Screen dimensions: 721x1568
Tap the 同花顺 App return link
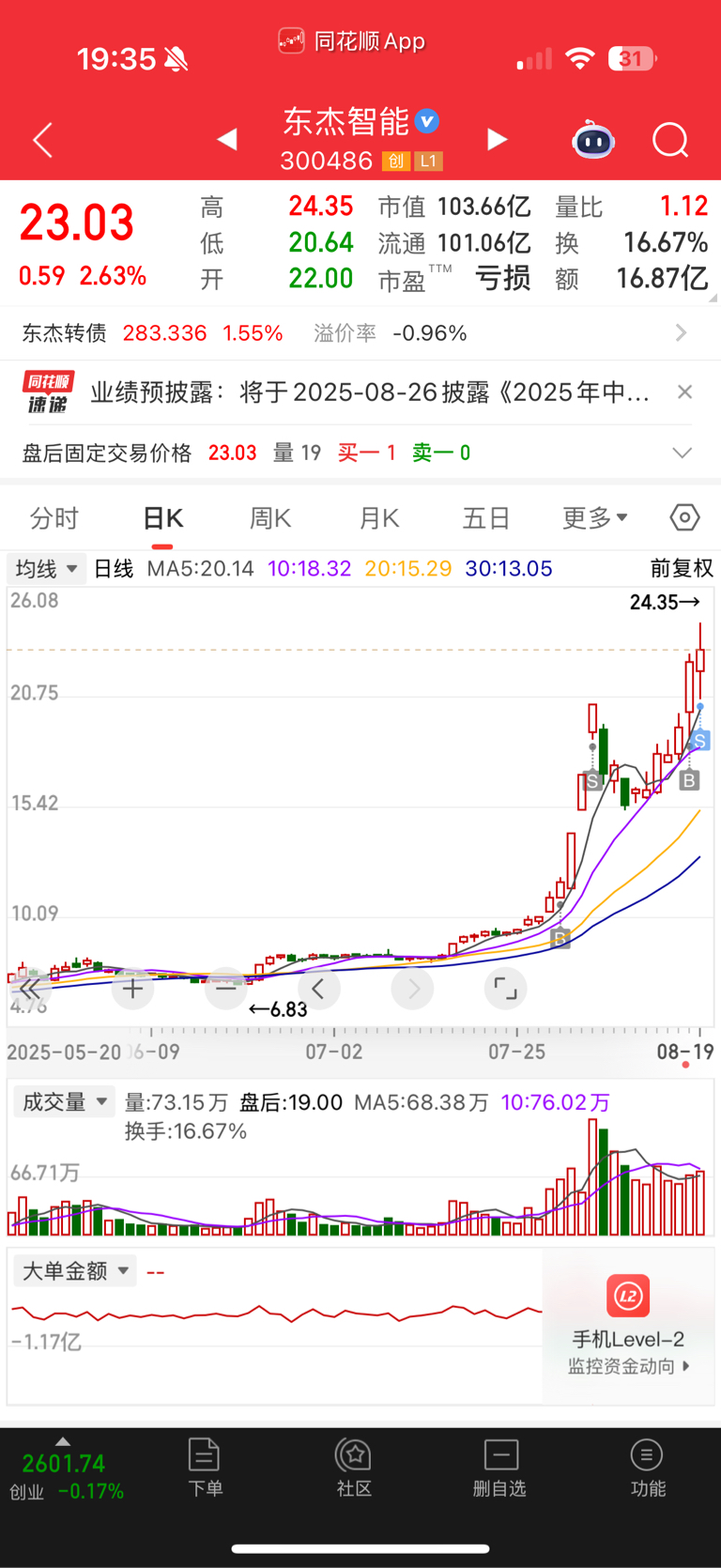[352, 41]
